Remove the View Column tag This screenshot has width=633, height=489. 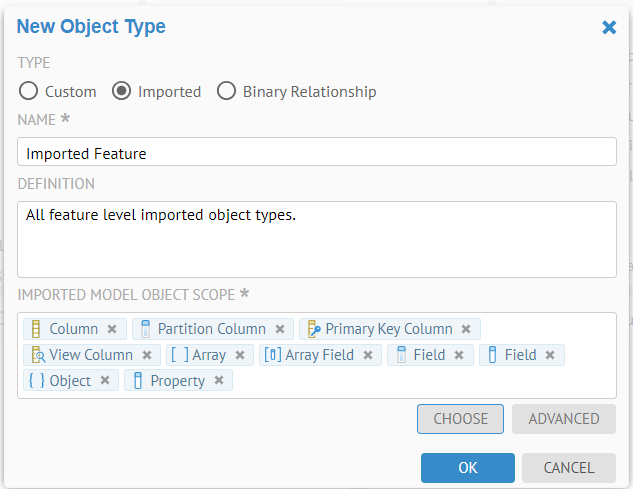(x=147, y=355)
